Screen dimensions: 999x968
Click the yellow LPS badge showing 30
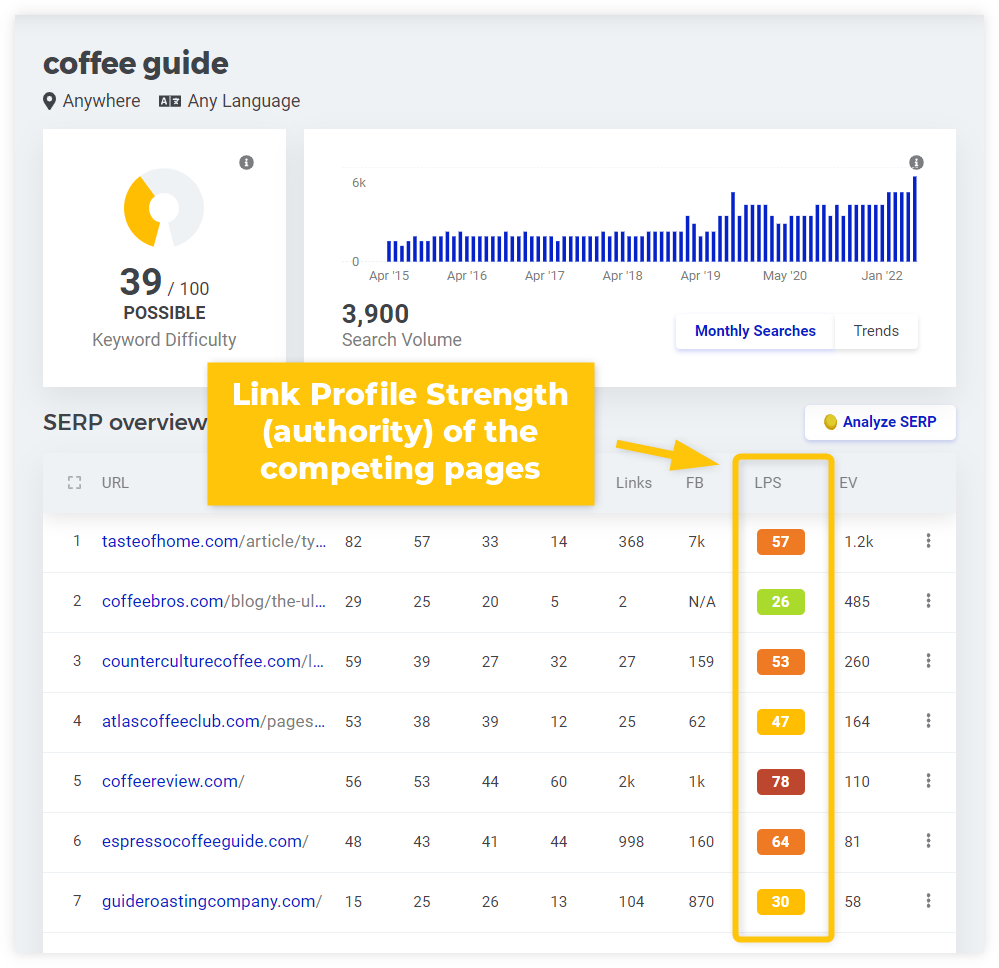(780, 901)
